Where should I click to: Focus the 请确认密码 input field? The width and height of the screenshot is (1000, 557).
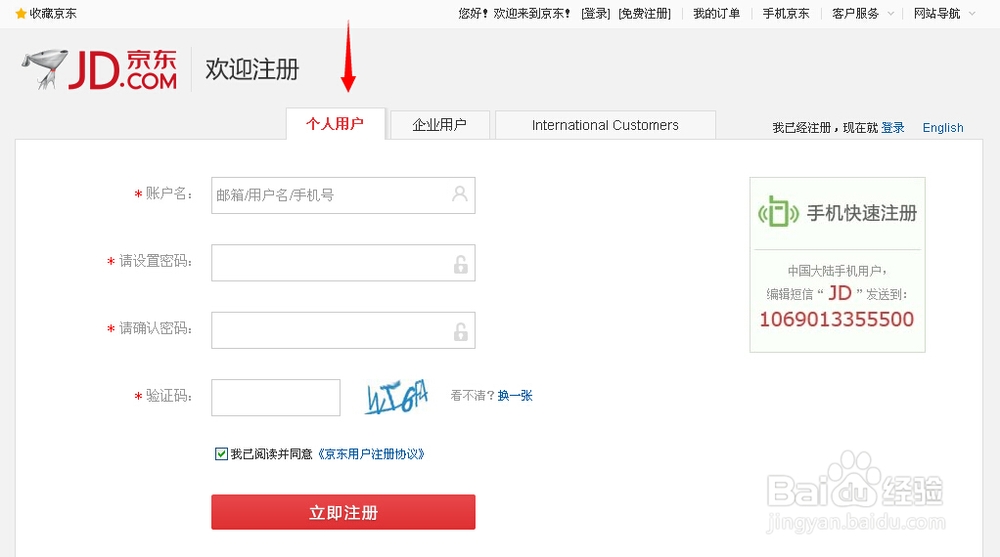343,330
